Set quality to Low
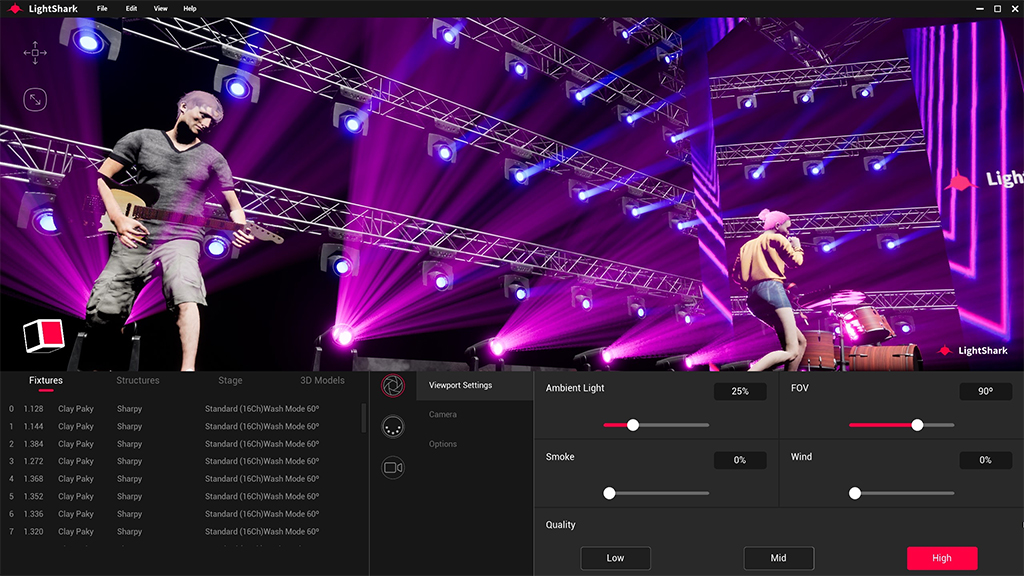This screenshot has width=1024, height=576. (615, 558)
